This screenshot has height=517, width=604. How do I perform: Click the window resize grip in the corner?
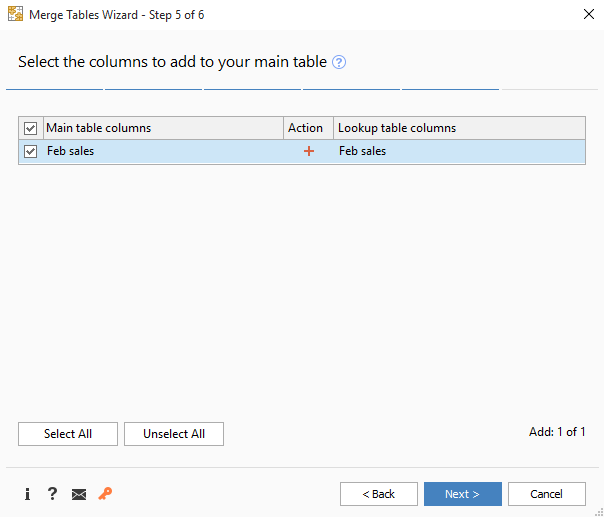(599, 512)
